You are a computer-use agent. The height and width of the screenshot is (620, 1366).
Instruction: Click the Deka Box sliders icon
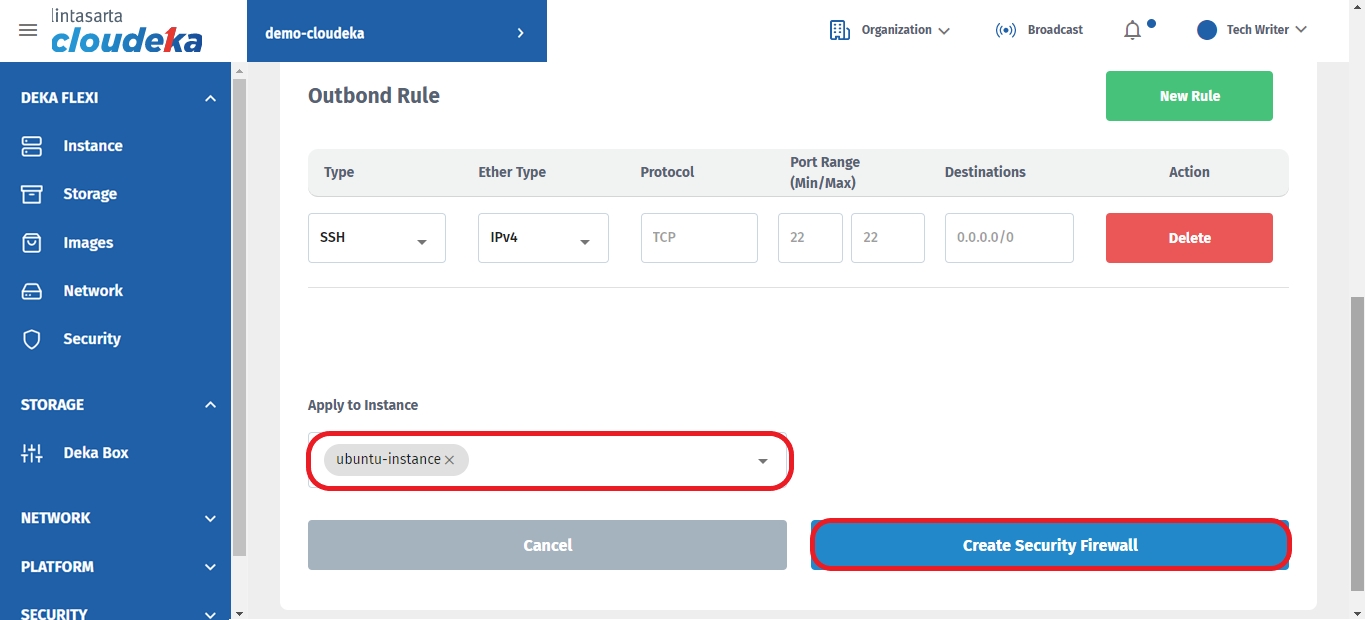click(32, 453)
